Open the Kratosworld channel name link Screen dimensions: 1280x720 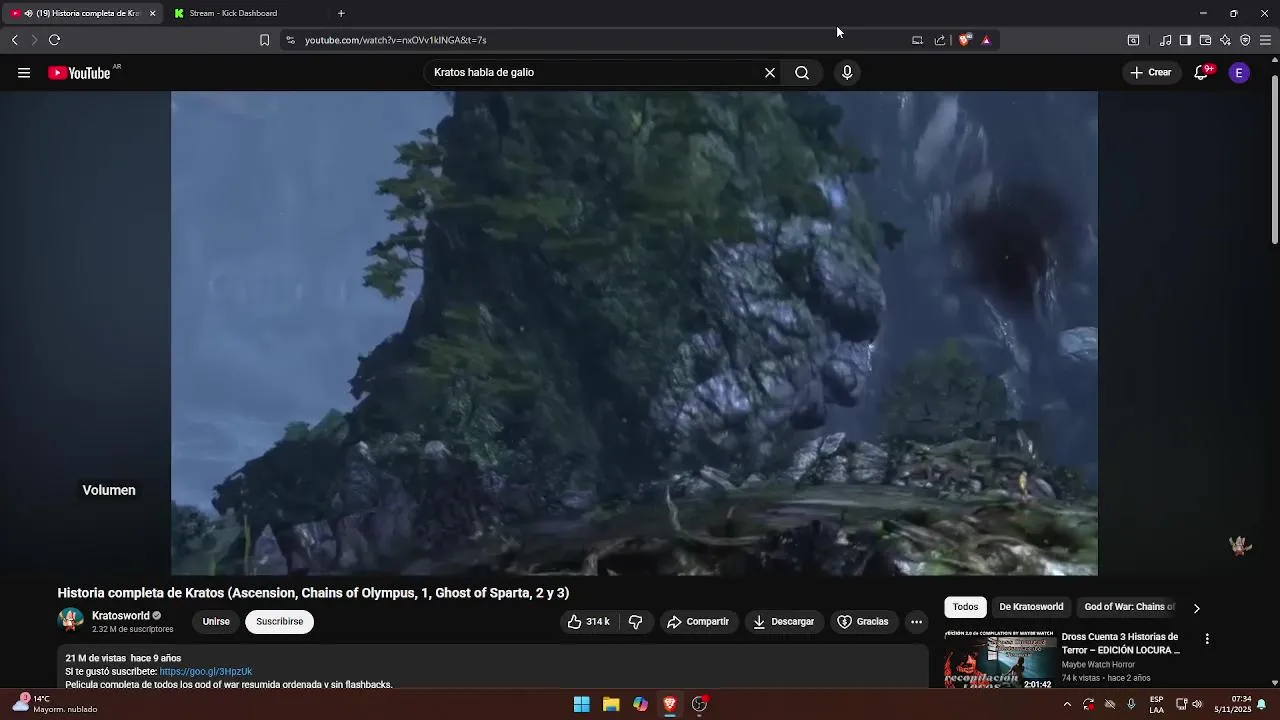(x=121, y=616)
